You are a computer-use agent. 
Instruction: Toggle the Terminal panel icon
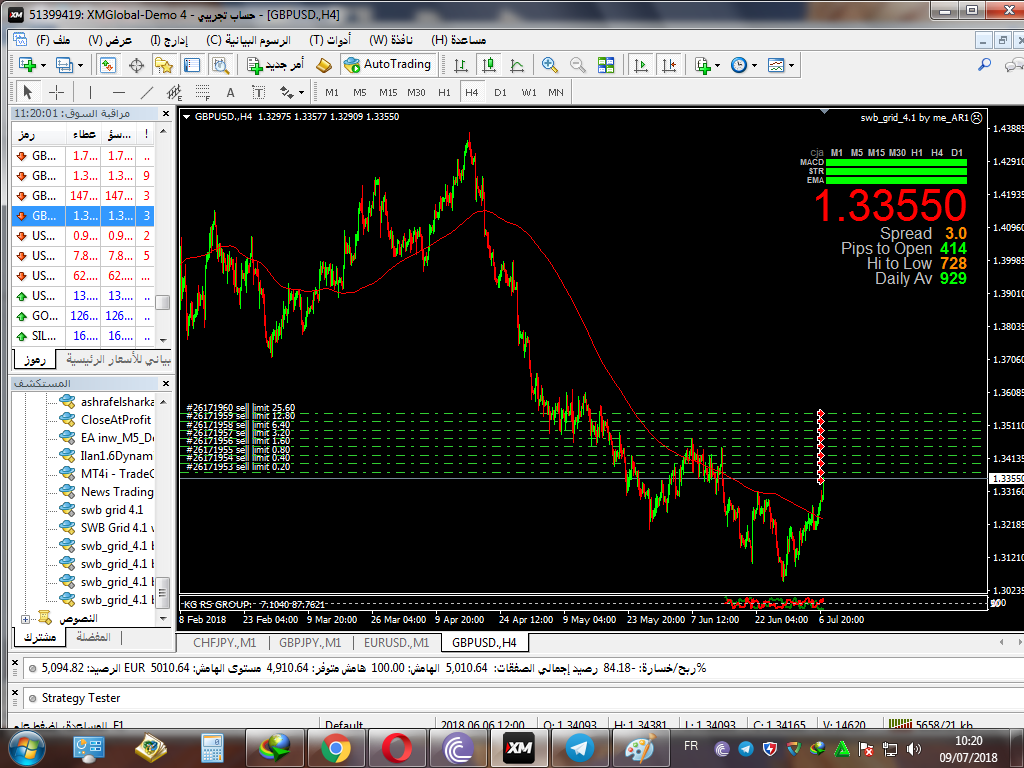pyautogui.click(x=192, y=65)
